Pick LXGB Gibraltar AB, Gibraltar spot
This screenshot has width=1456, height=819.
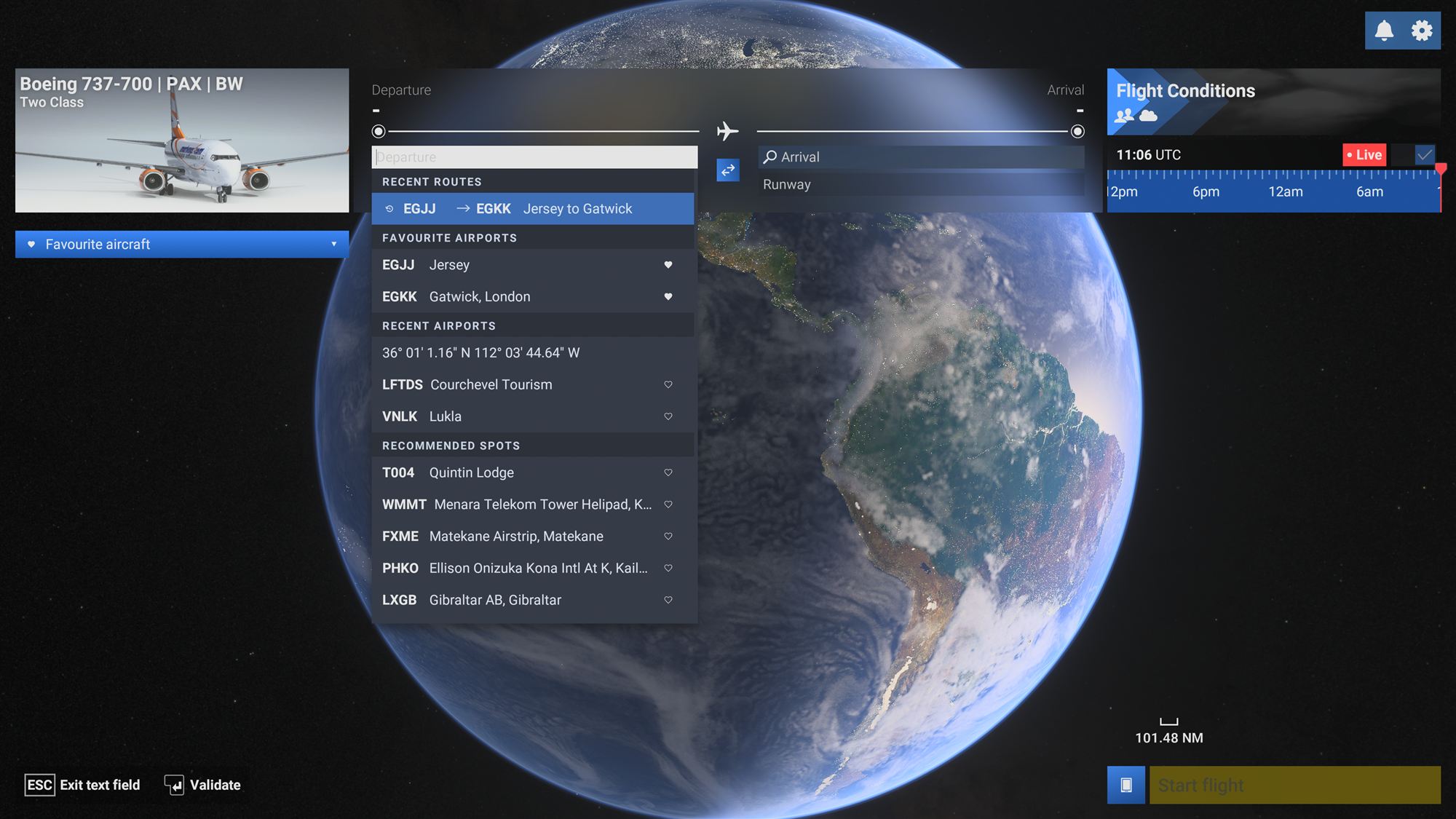pyautogui.click(x=533, y=600)
